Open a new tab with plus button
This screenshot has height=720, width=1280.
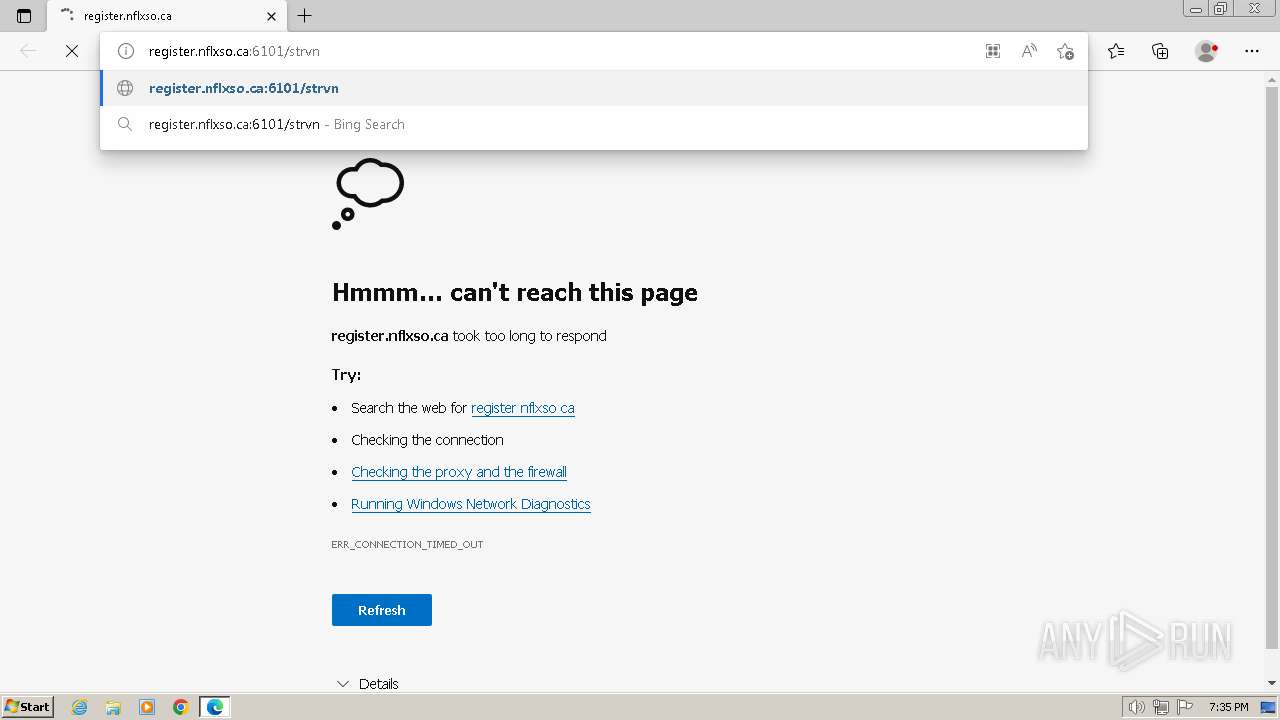(305, 16)
